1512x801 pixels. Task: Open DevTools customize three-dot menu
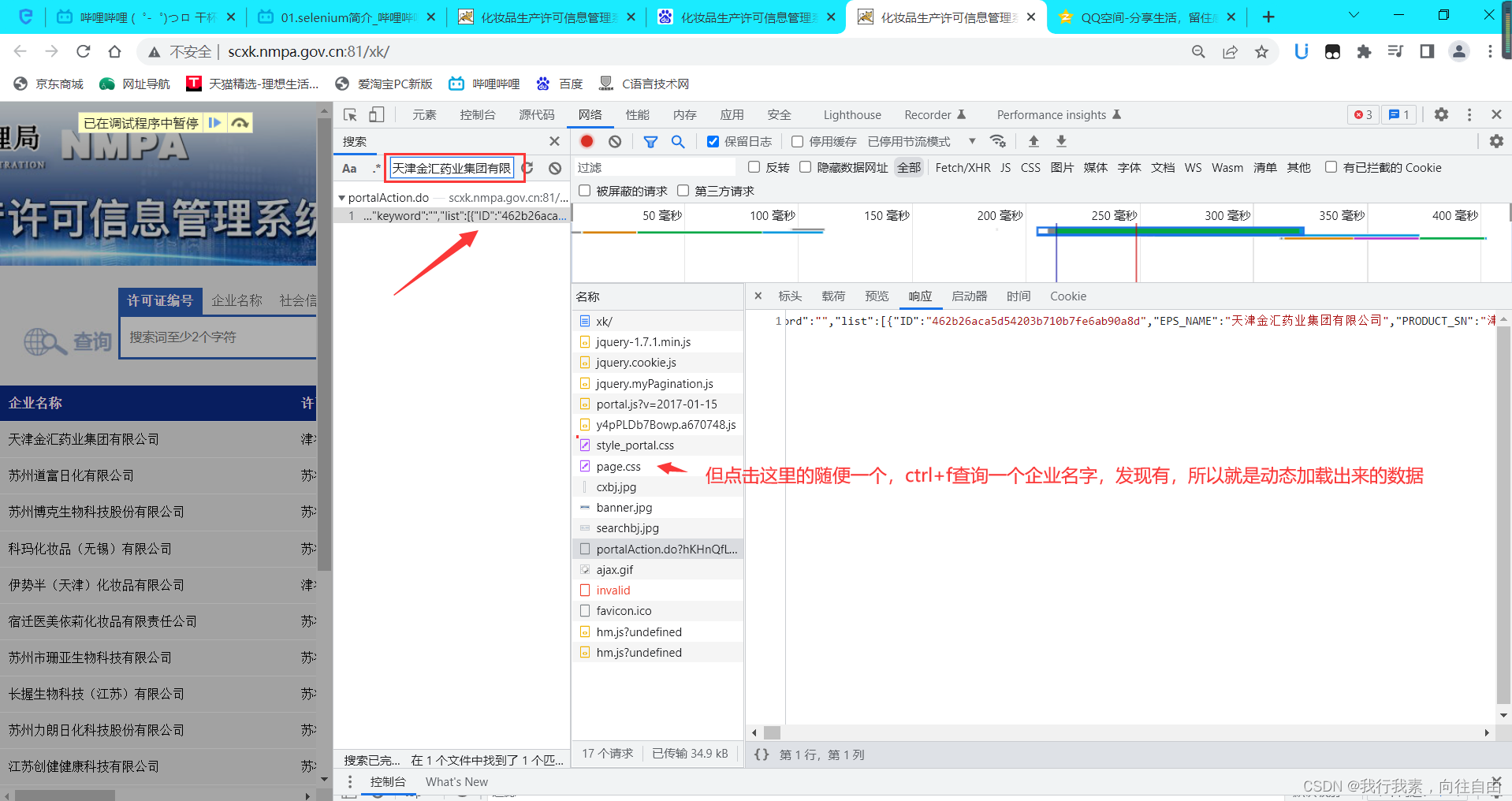tap(1469, 114)
